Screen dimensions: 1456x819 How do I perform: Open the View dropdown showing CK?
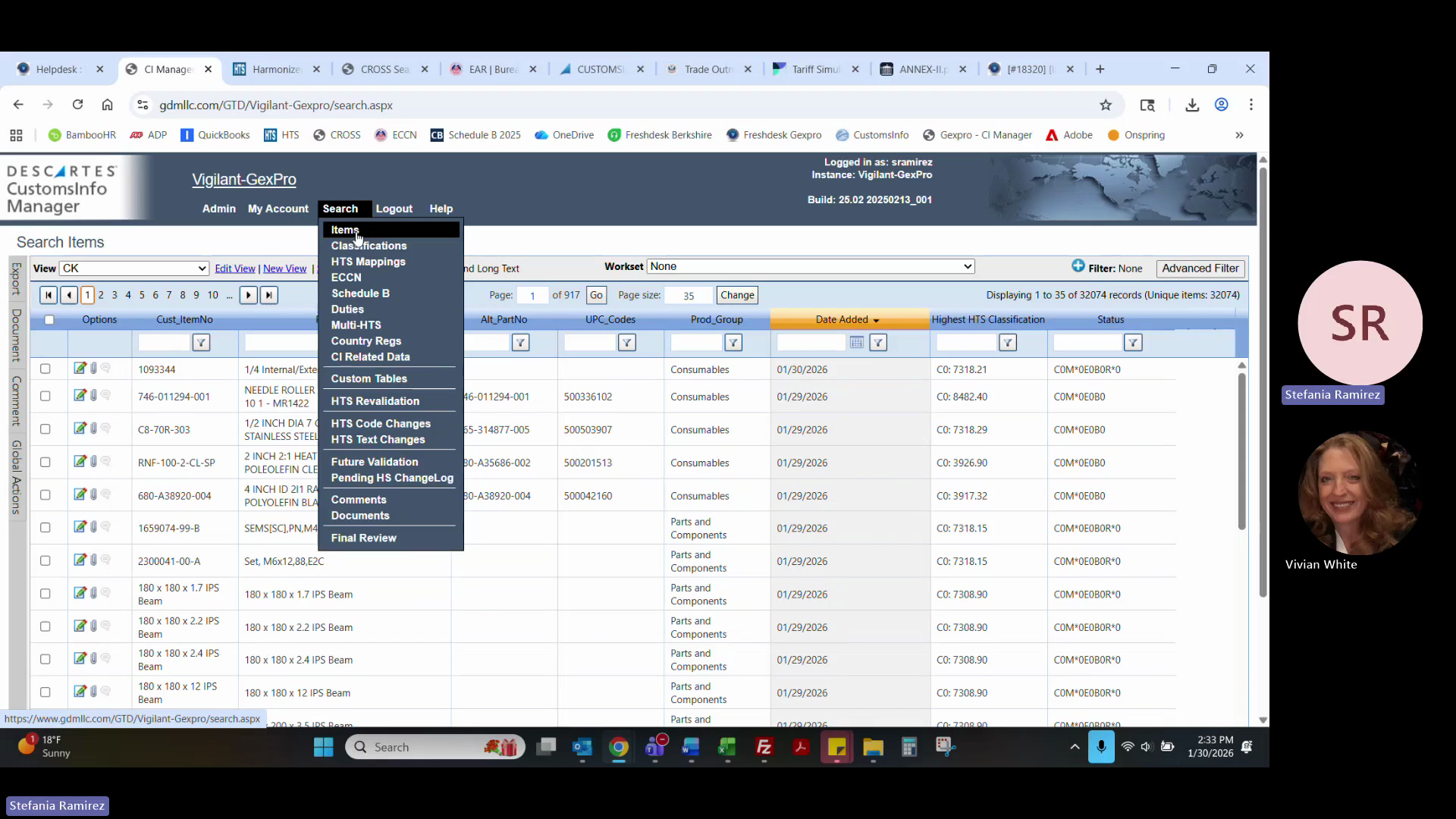pyautogui.click(x=134, y=268)
